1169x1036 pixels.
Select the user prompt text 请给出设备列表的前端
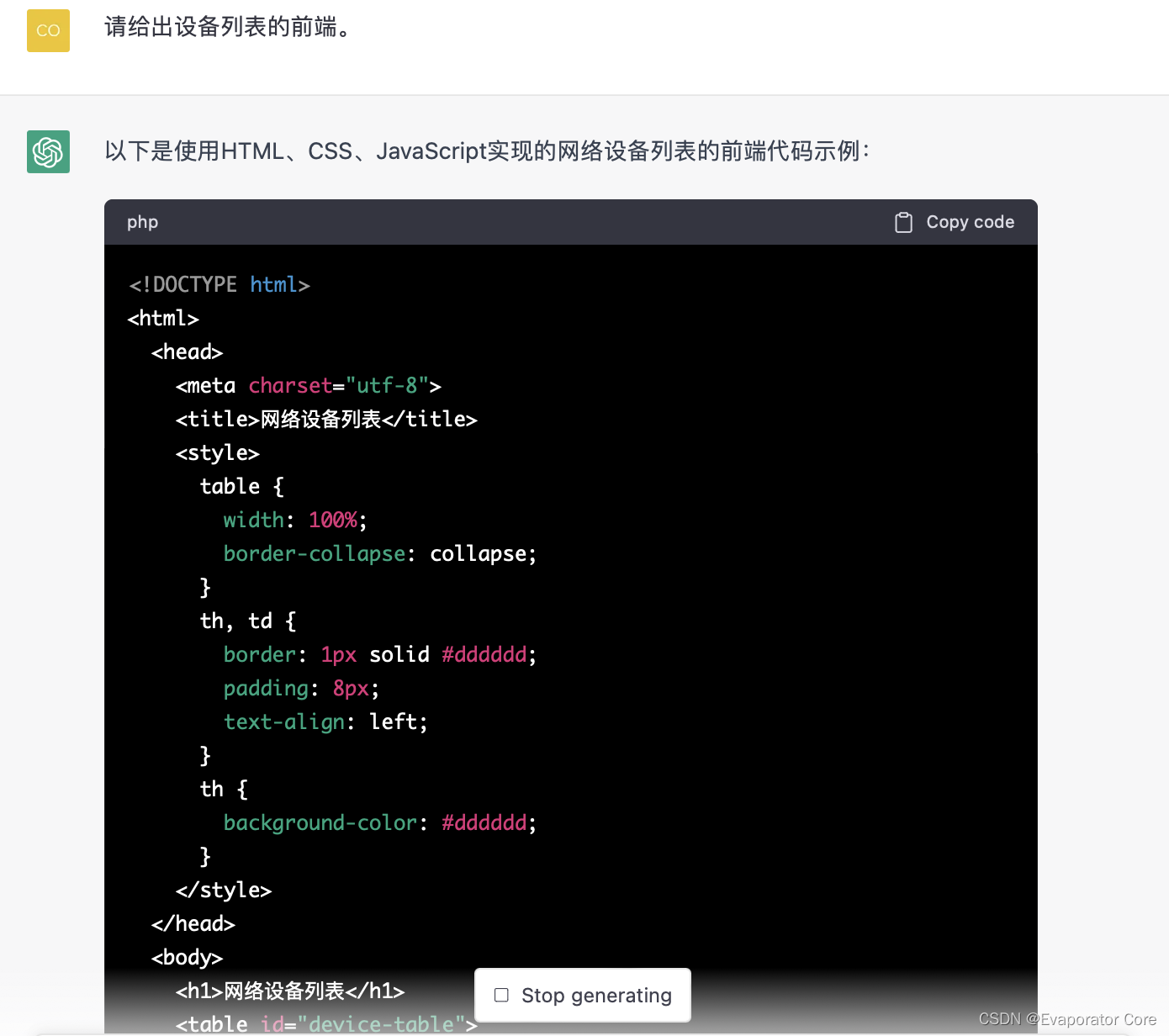point(227,28)
